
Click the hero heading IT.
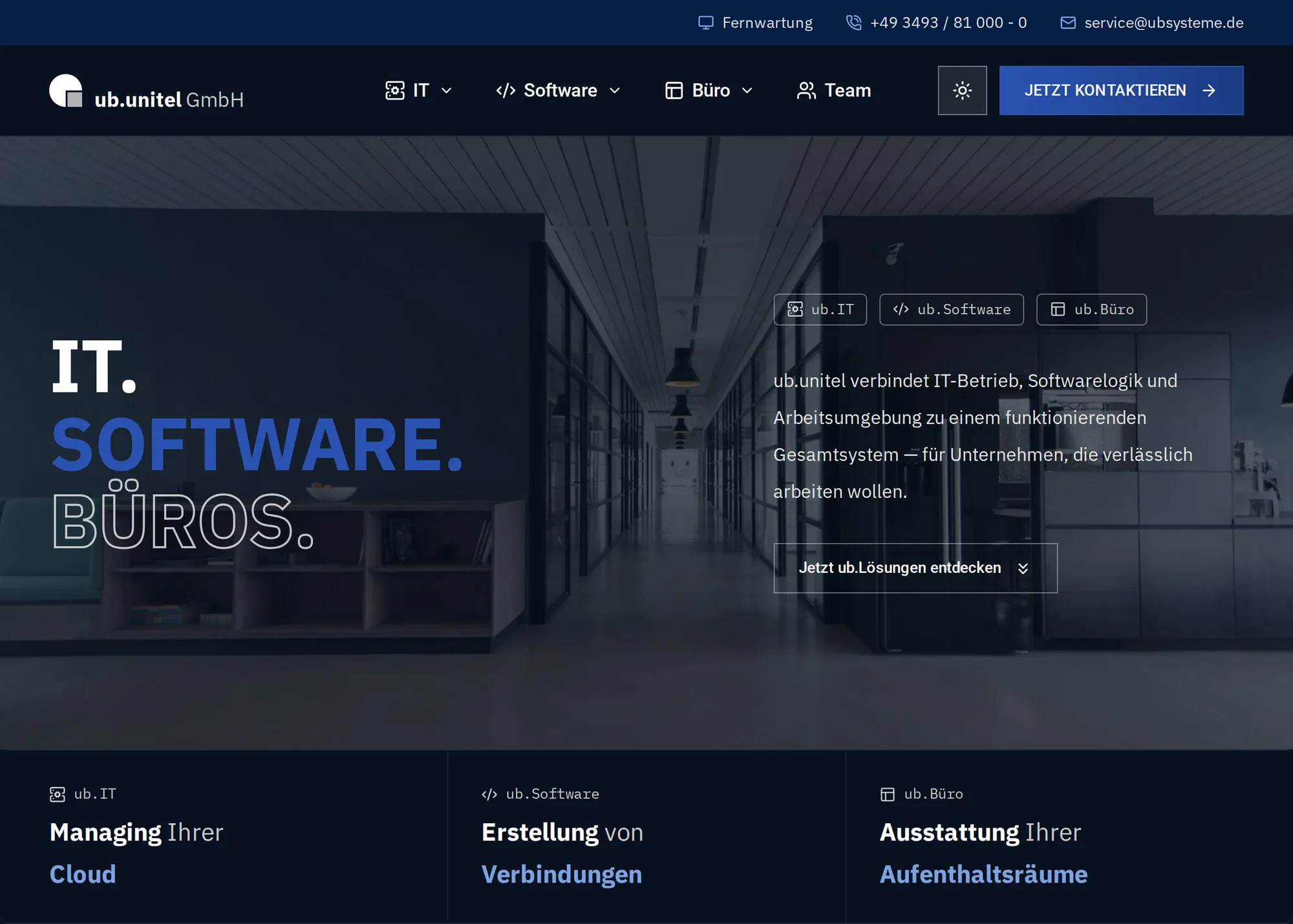pos(94,366)
